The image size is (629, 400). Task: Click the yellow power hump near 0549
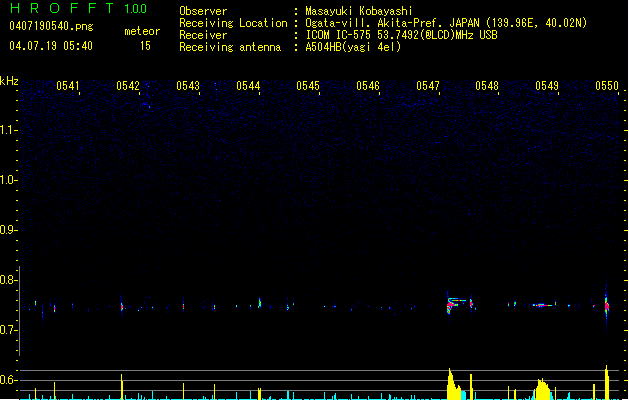[x=542, y=389]
